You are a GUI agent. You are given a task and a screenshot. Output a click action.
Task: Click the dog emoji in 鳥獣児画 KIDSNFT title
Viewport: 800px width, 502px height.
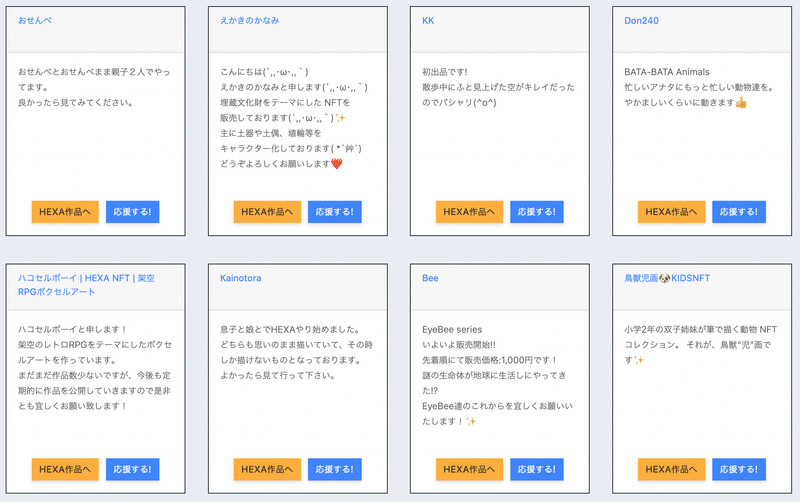(664, 278)
